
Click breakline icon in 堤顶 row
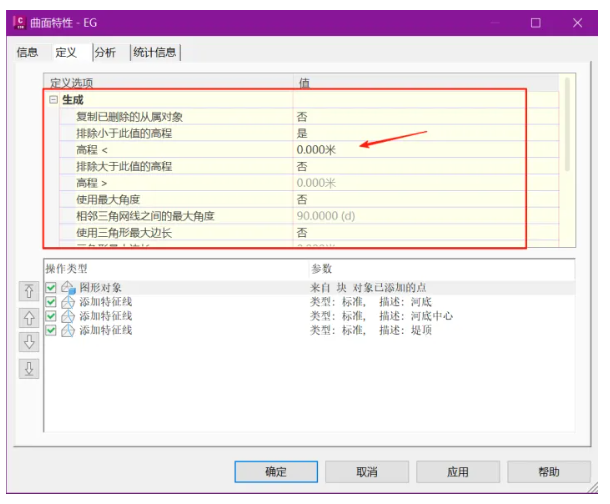(x=68, y=331)
